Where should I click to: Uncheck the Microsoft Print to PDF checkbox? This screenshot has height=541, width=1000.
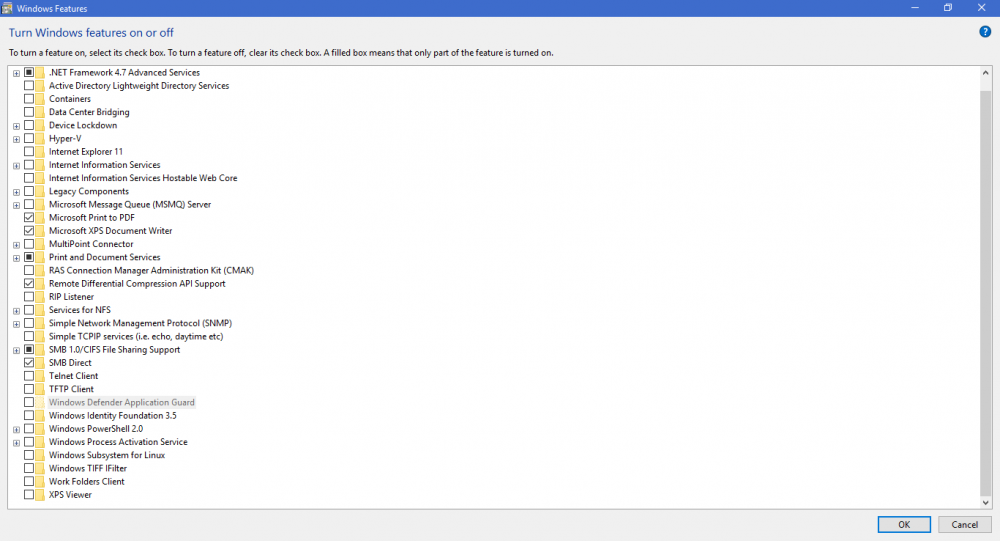pyautogui.click(x=29, y=218)
